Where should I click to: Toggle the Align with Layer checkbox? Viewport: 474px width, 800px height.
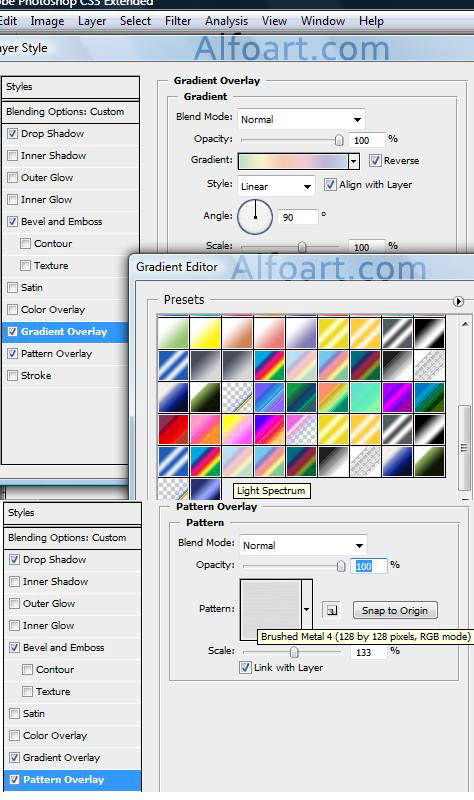pos(330,184)
